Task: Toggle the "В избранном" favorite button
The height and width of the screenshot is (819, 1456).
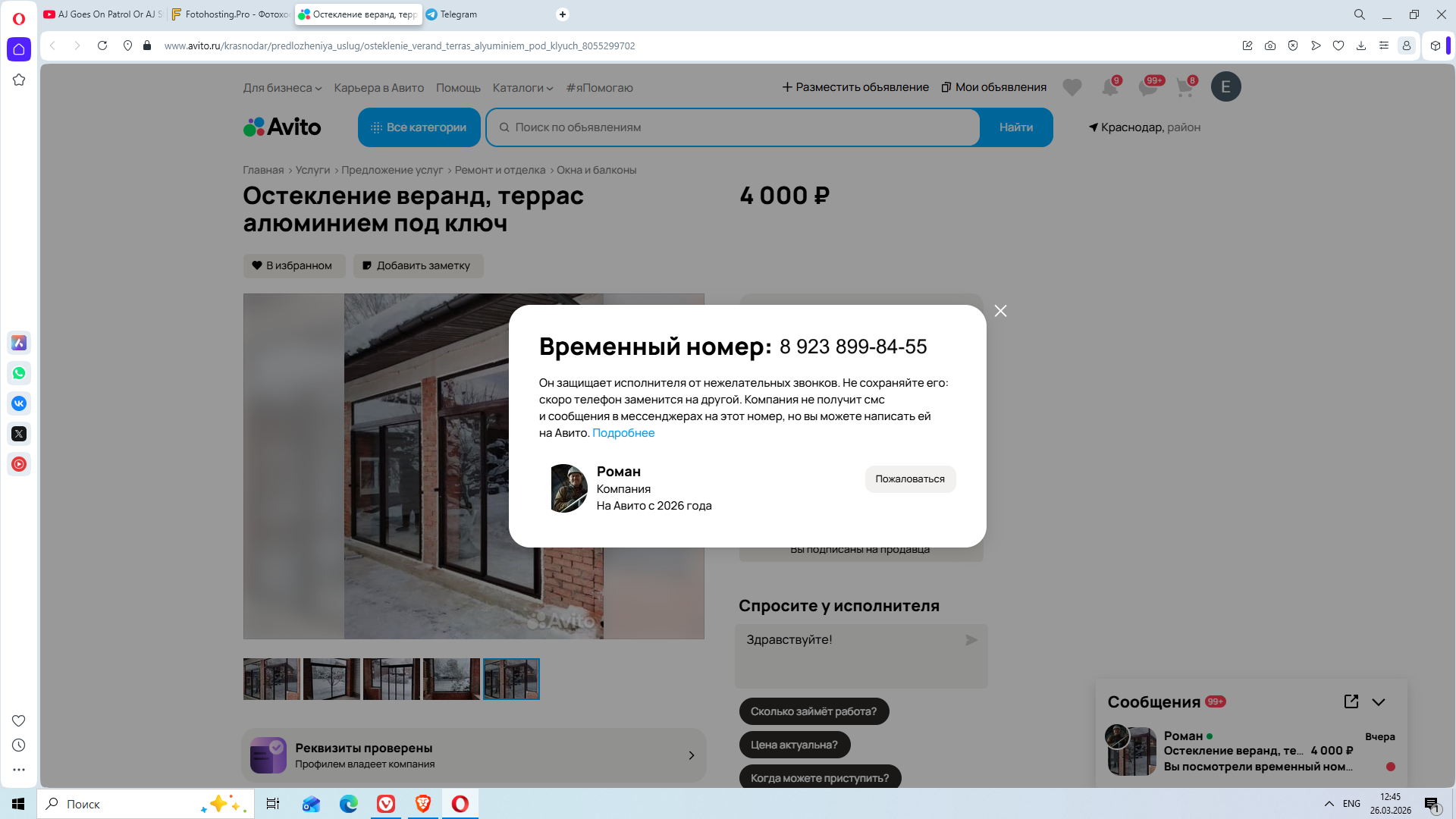Action: click(x=293, y=265)
